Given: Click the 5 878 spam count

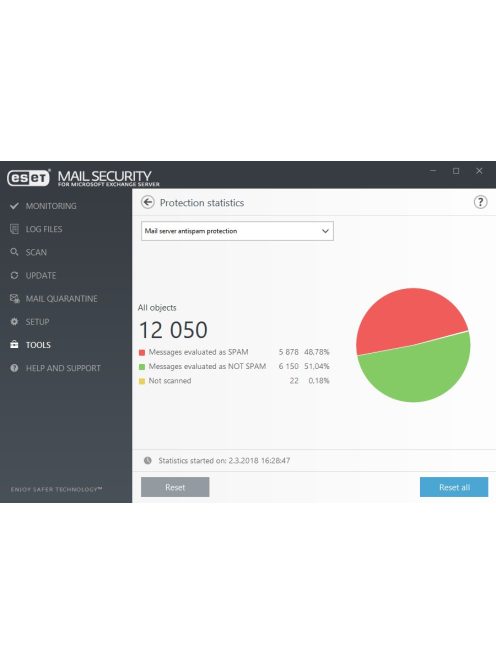Looking at the screenshot, I should pyautogui.click(x=288, y=352).
